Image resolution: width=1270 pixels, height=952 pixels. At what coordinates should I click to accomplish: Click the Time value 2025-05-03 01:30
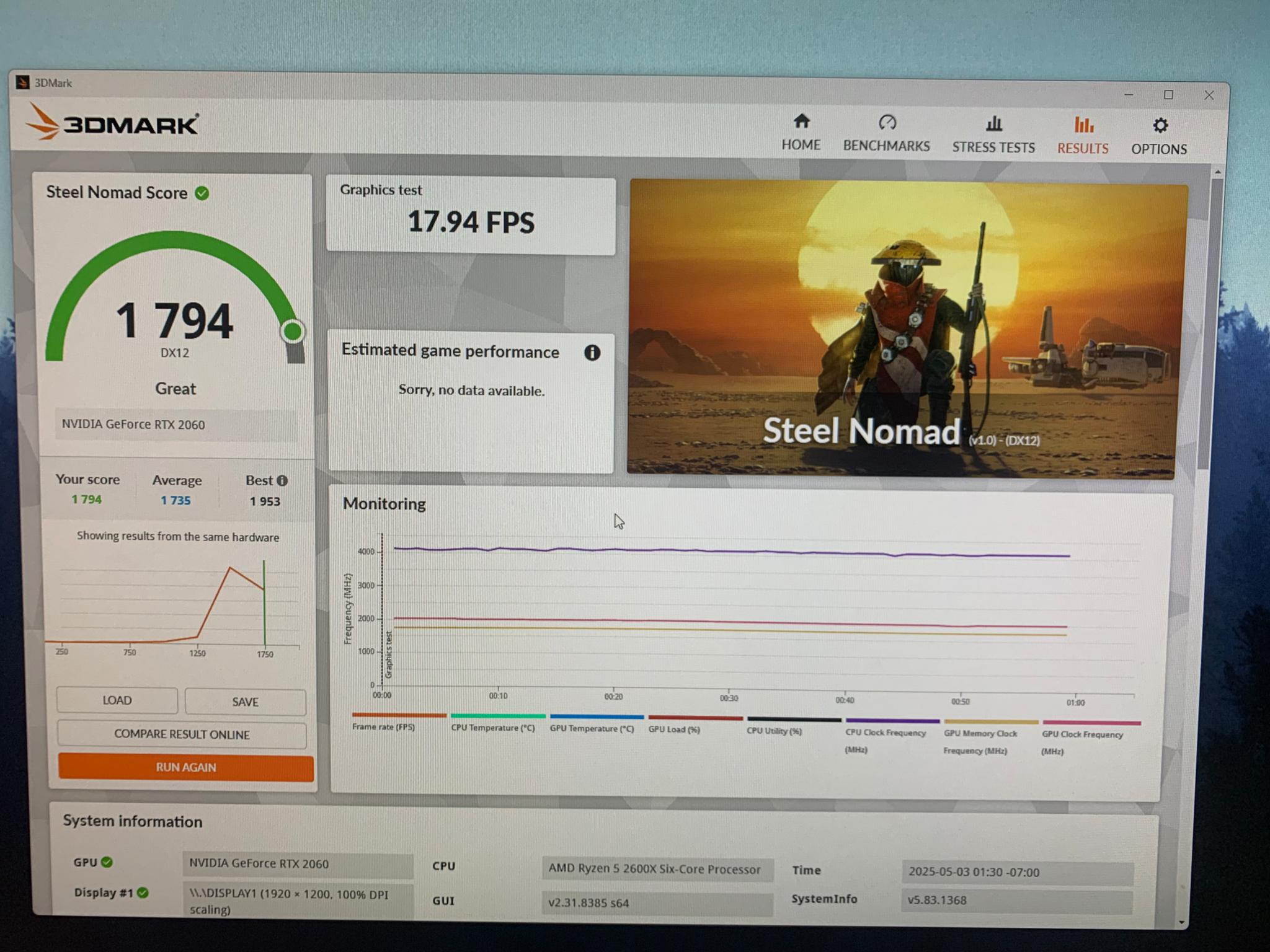pyautogui.click(x=1018, y=872)
